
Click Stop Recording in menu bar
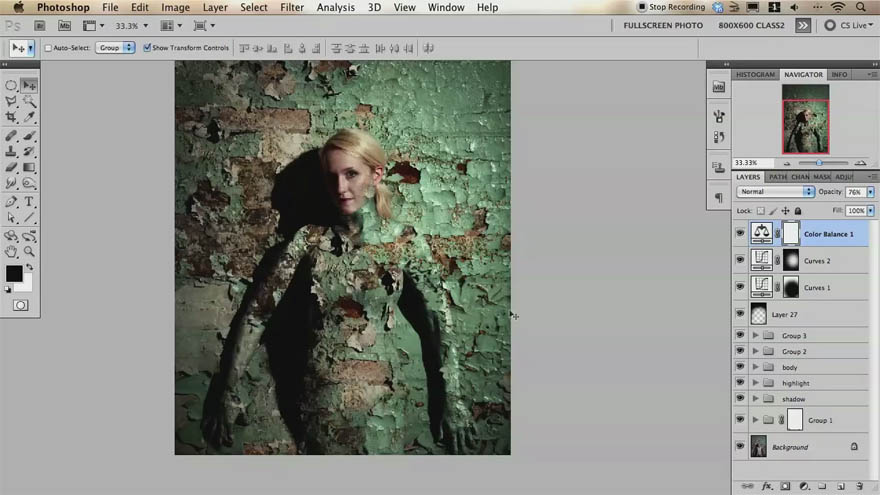(x=671, y=7)
